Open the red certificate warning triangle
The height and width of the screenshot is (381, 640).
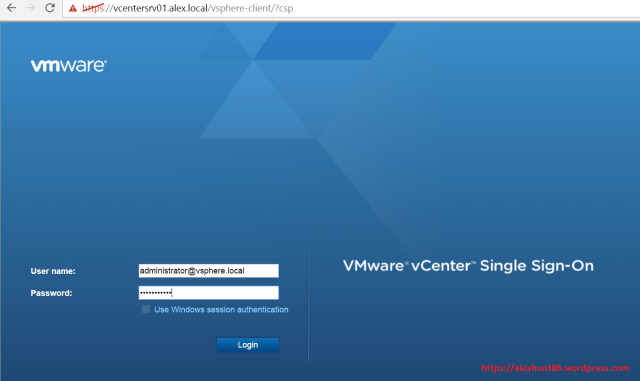73,8
